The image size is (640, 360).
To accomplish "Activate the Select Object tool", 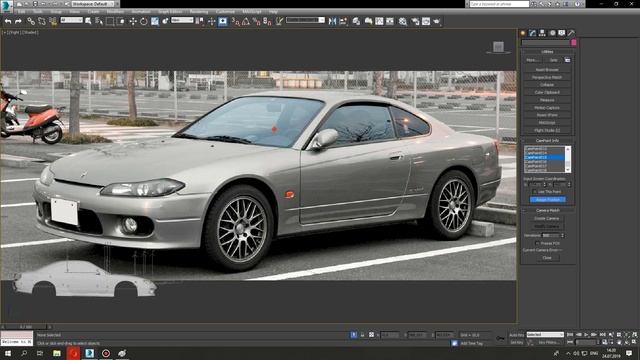I will [x=88, y=21].
